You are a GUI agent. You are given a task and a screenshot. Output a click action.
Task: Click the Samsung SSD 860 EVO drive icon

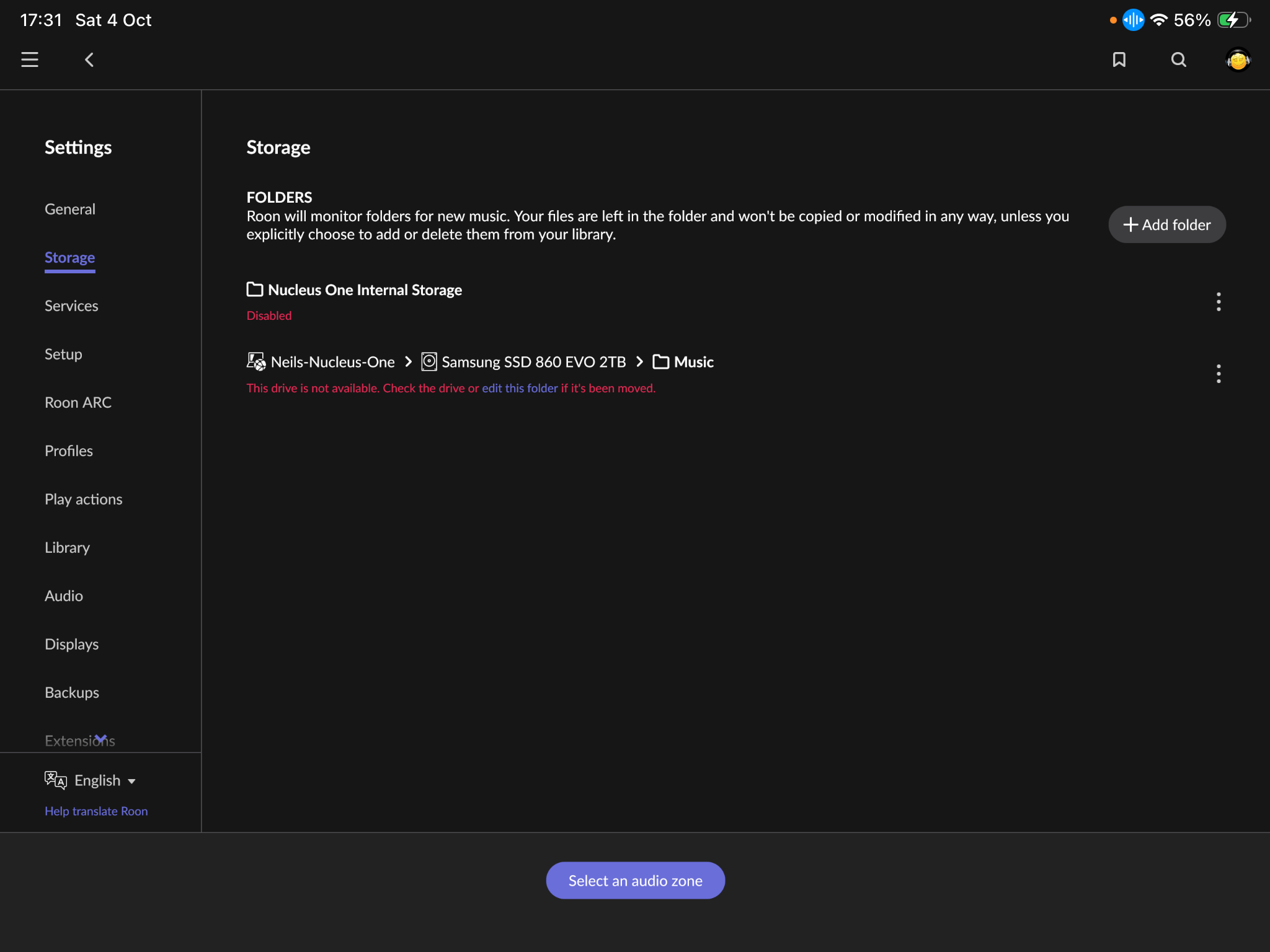click(x=429, y=361)
